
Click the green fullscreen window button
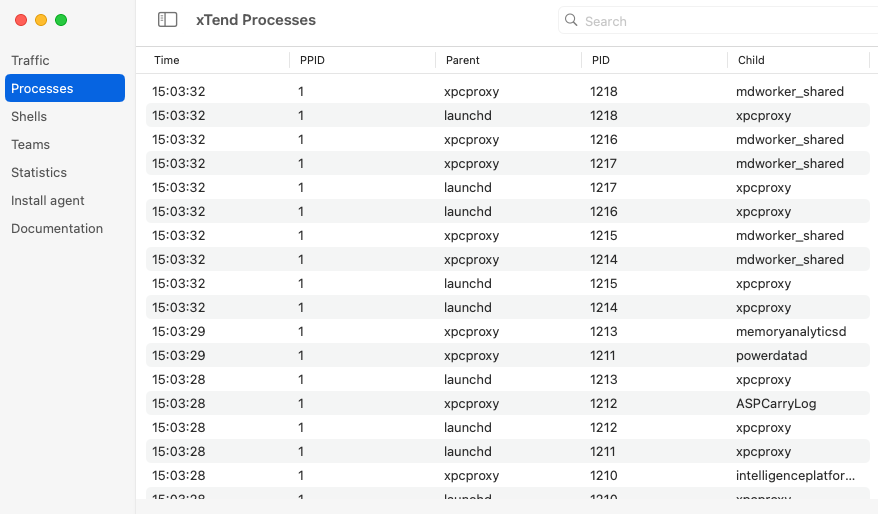click(61, 20)
